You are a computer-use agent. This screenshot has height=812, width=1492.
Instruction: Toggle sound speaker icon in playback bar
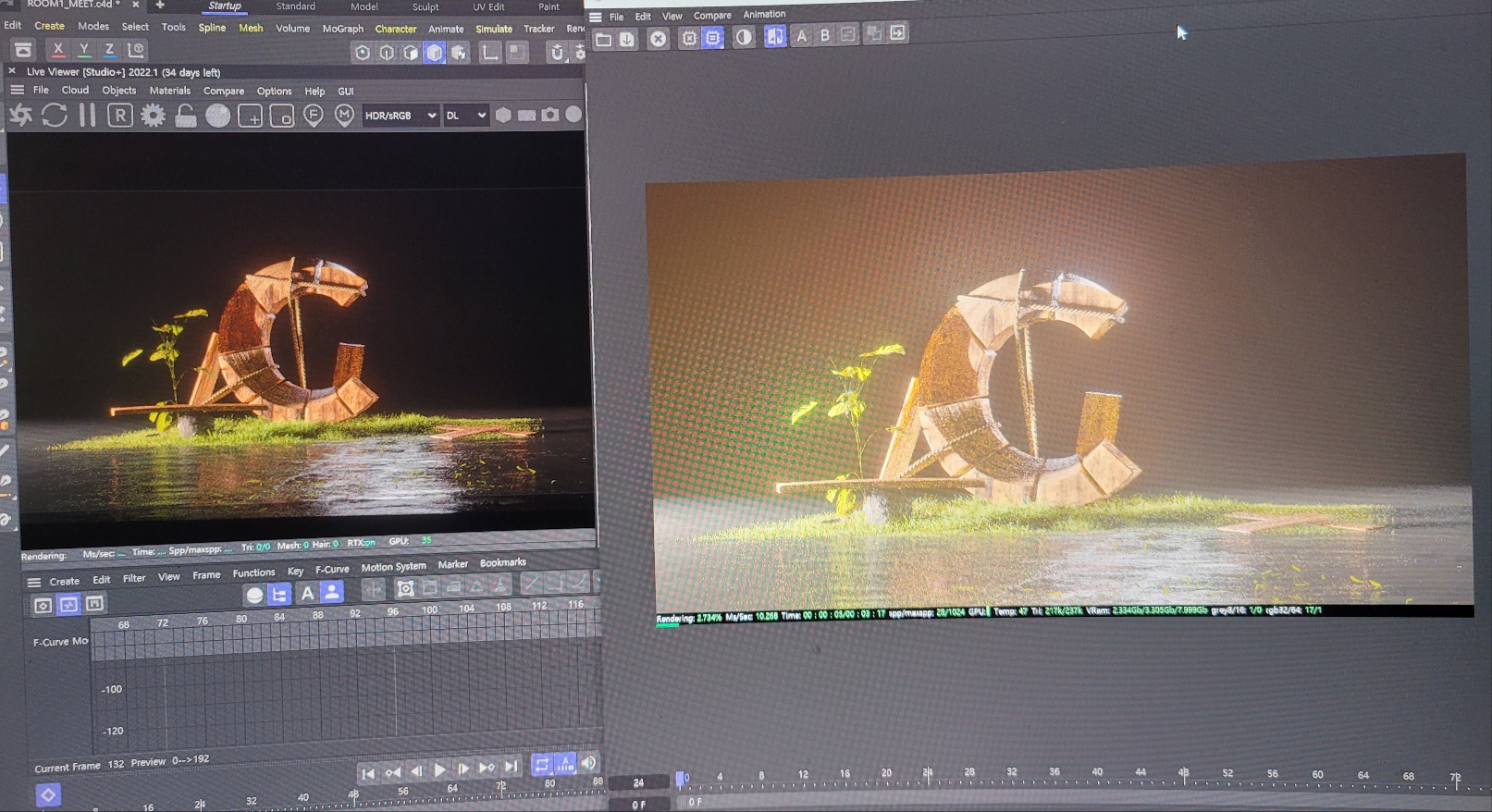pyautogui.click(x=588, y=762)
